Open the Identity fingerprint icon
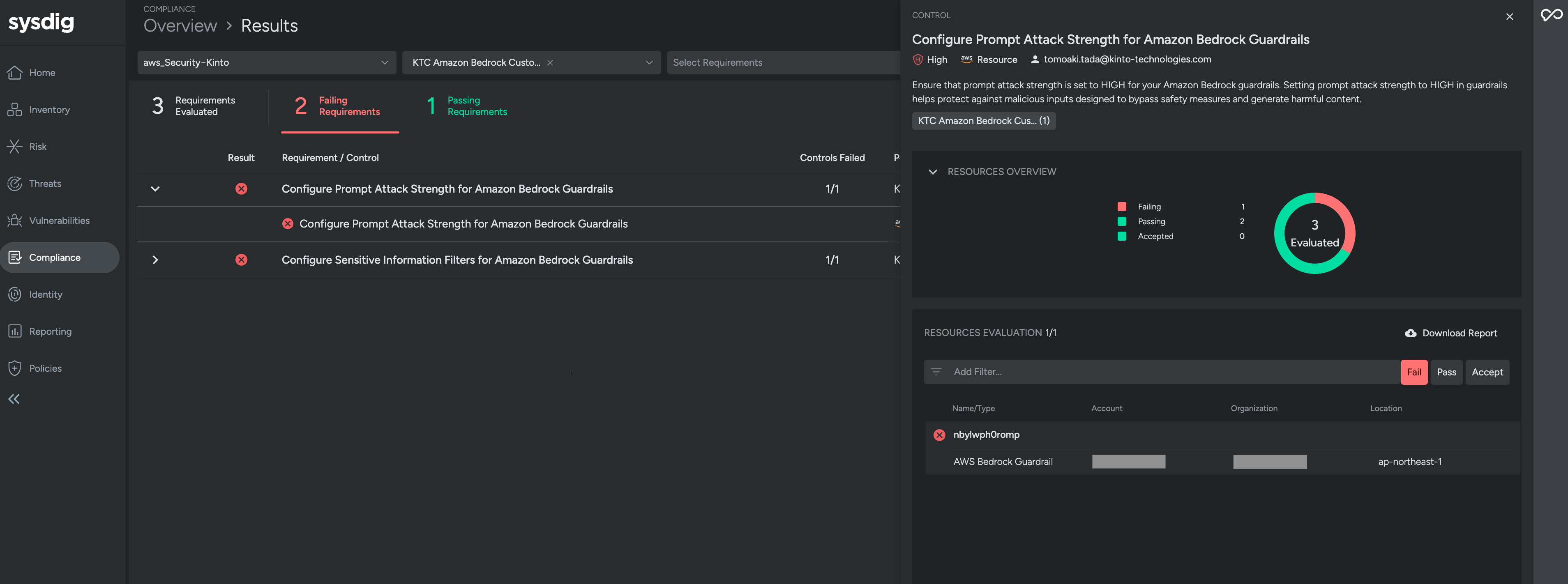 [15, 294]
